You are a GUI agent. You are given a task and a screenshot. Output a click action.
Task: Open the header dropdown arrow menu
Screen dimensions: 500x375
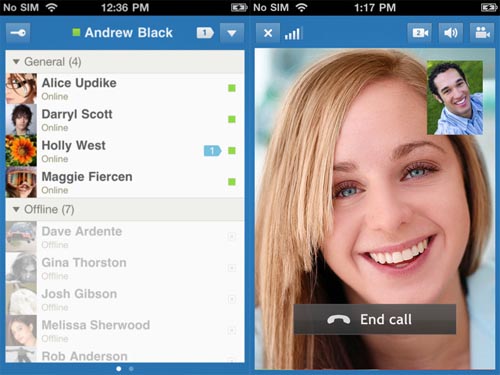point(232,33)
